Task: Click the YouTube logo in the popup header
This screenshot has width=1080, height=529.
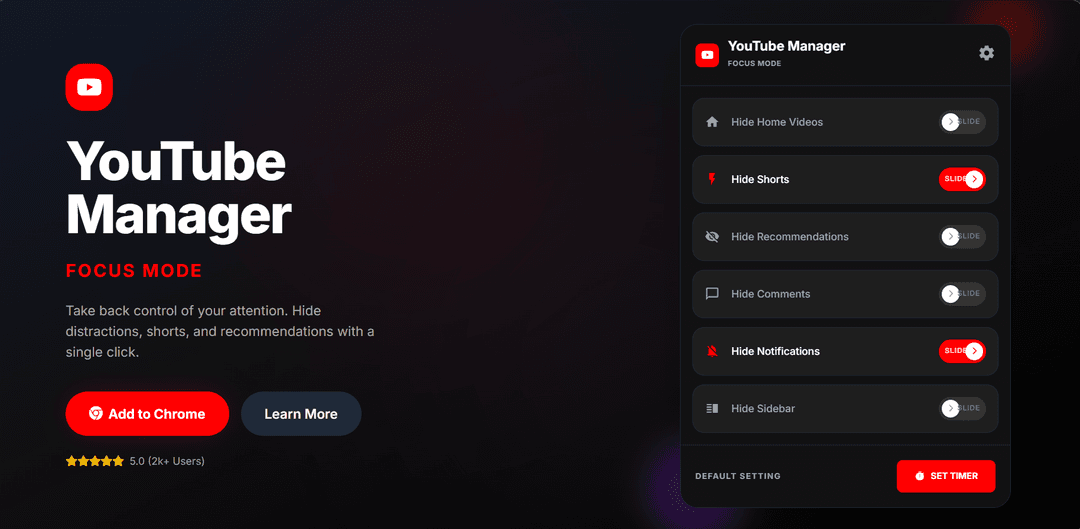Action: (707, 55)
